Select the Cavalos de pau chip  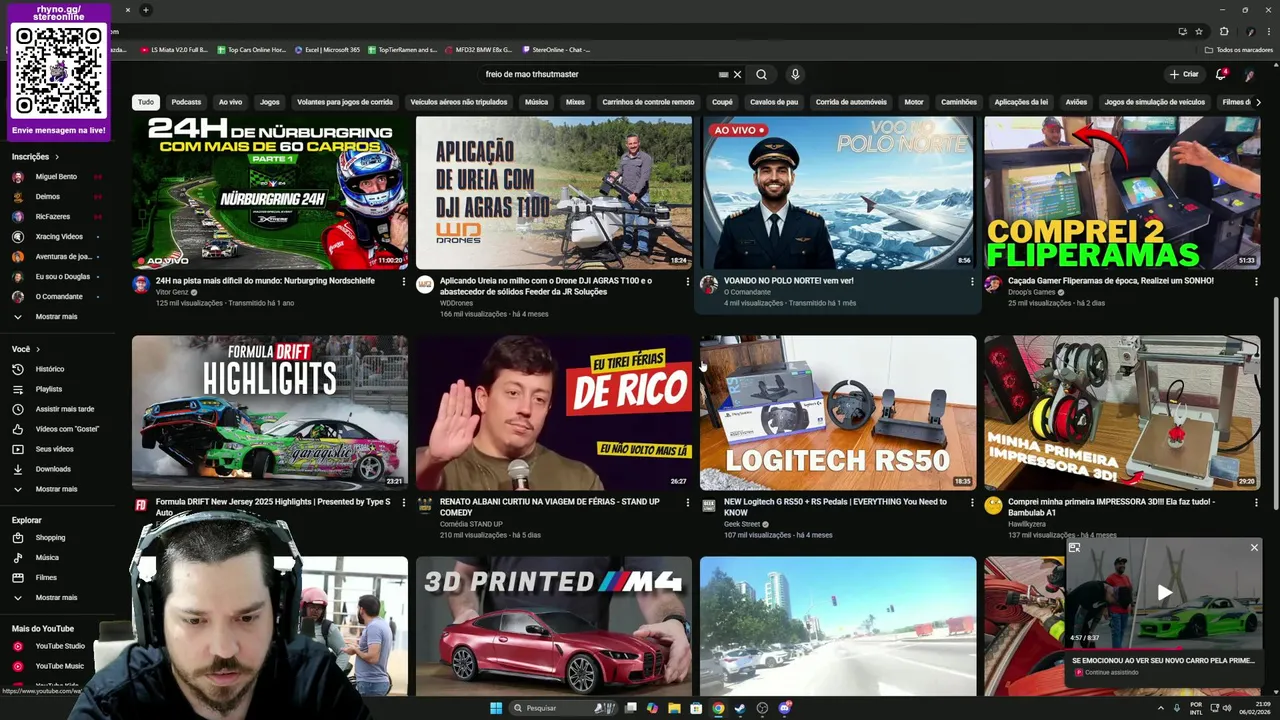click(x=774, y=102)
